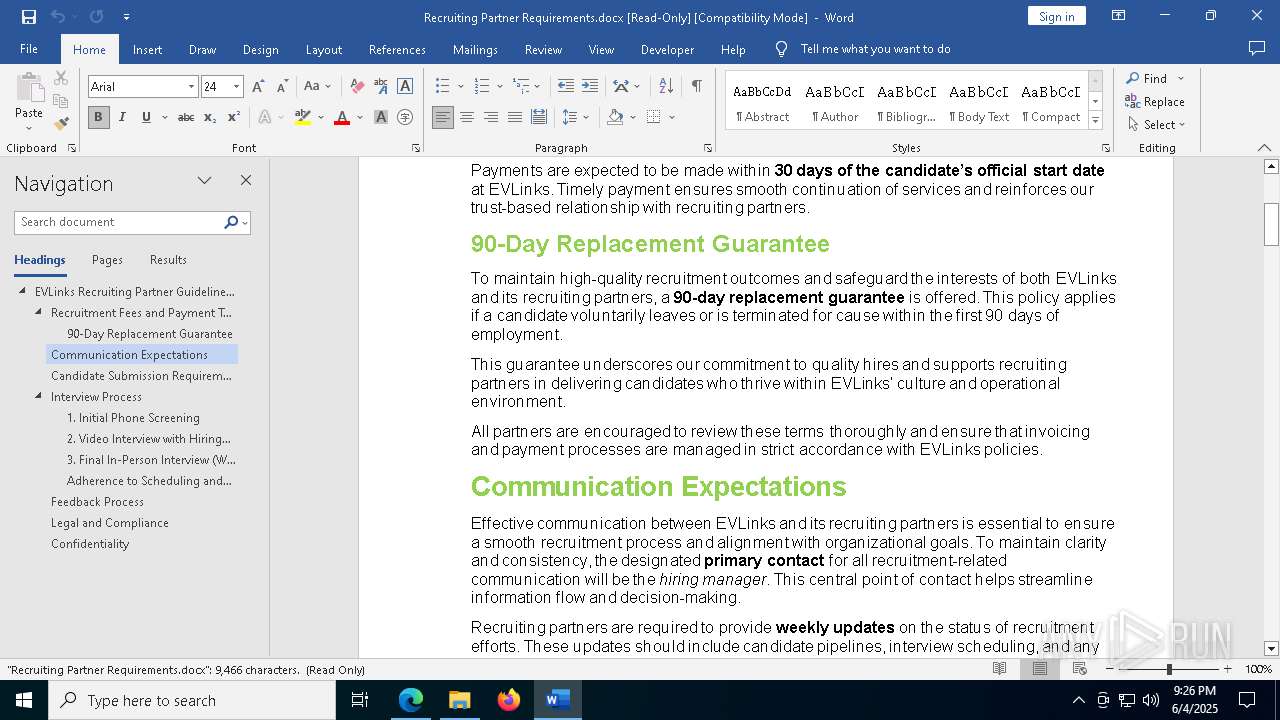Collapse Recruitment Fees heading in Navigation
Viewport: 1280px width, 720px height.
[x=39, y=313]
